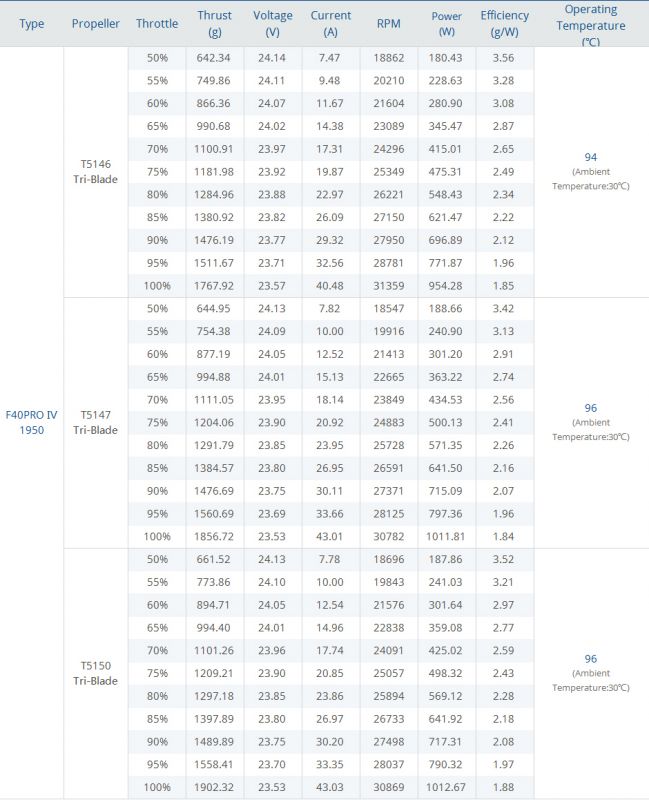Click the Current (A) column header
Image resolution: width=649 pixels, height=800 pixels.
pos(331,23)
